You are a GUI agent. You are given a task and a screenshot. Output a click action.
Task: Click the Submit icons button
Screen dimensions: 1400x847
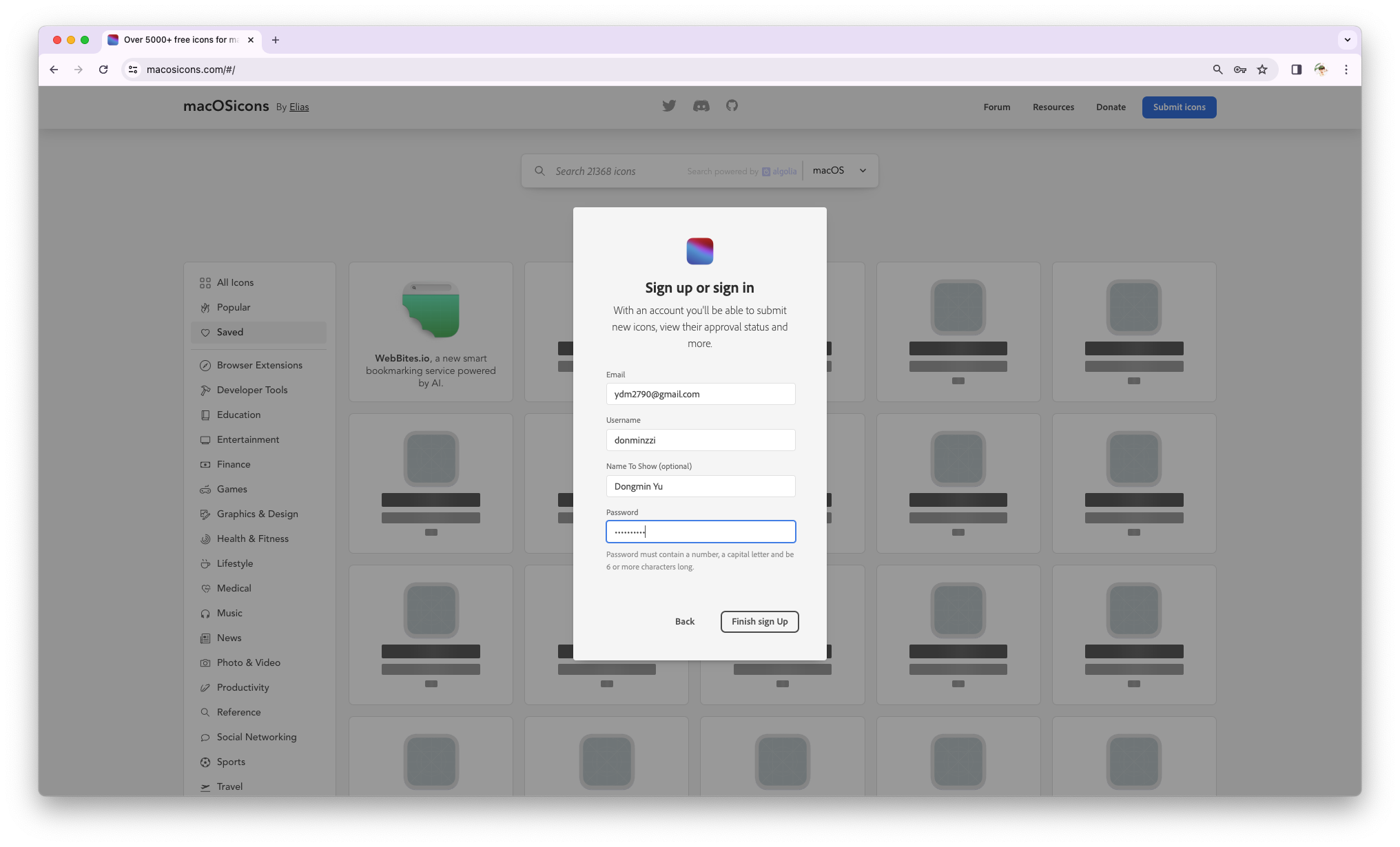[1179, 107]
